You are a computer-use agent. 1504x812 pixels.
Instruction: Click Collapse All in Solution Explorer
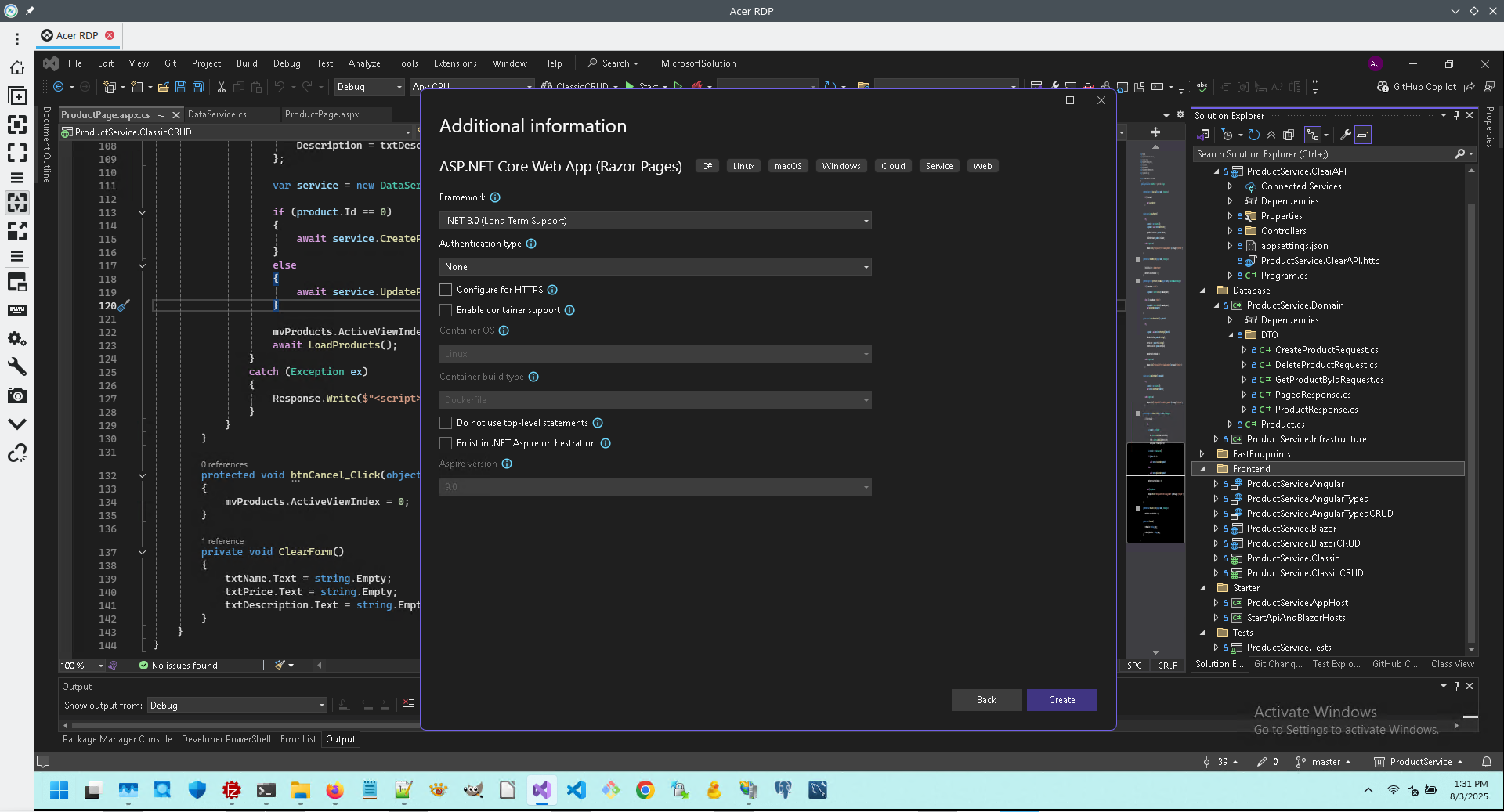[x=1271, y=135]
